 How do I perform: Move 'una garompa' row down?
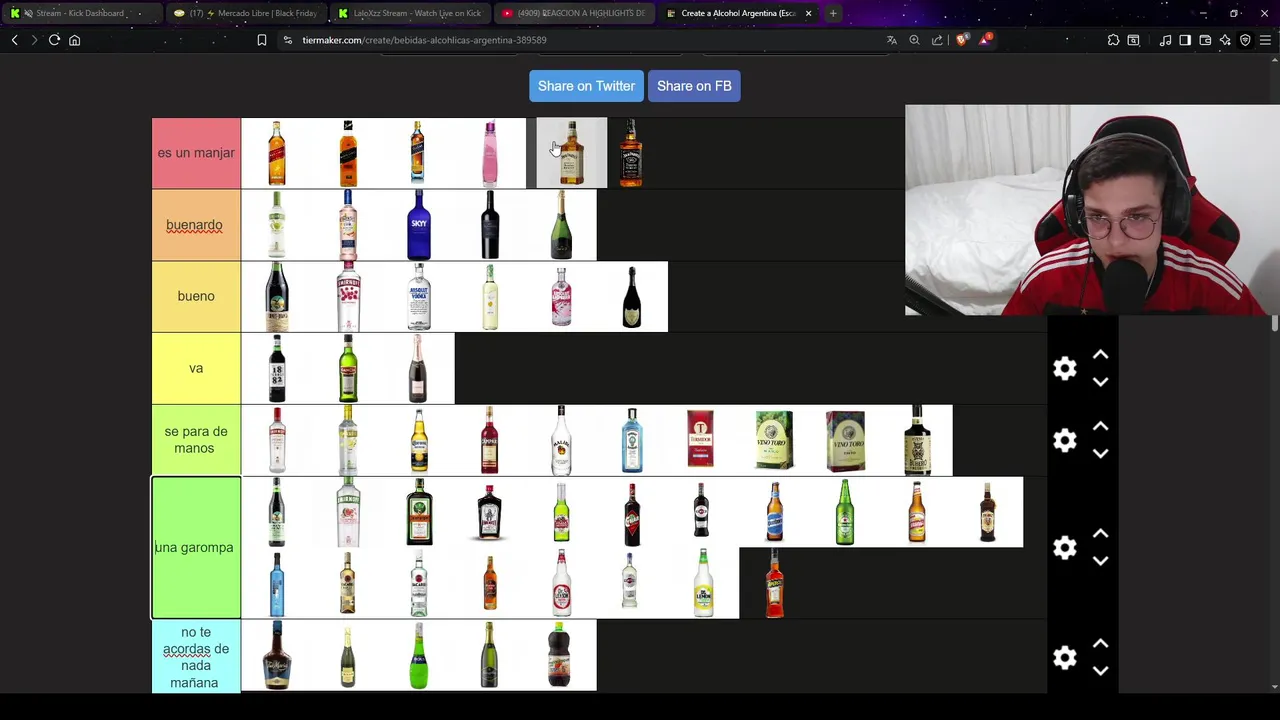1100,561
